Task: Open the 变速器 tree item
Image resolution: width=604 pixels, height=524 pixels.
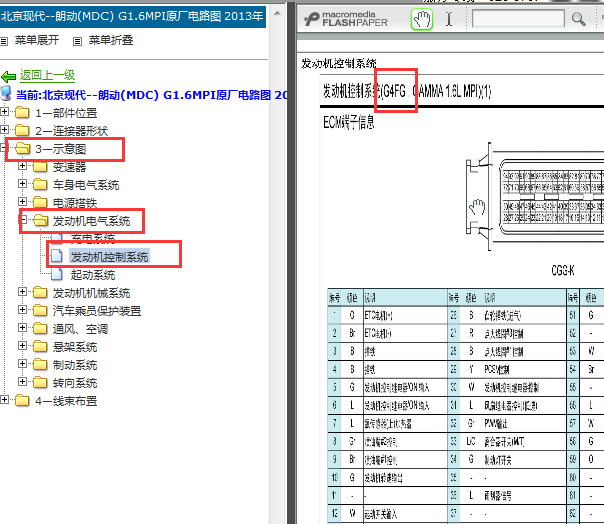Action: (x=69, y=167)
